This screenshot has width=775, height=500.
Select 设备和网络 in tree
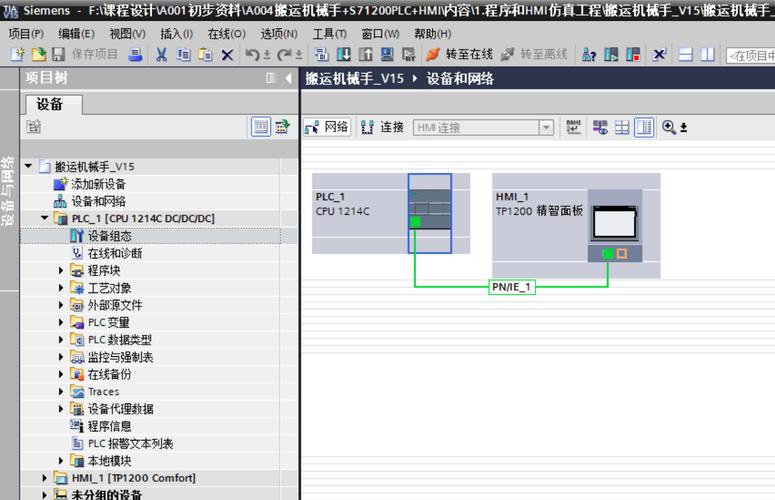(x=98, y=202)
